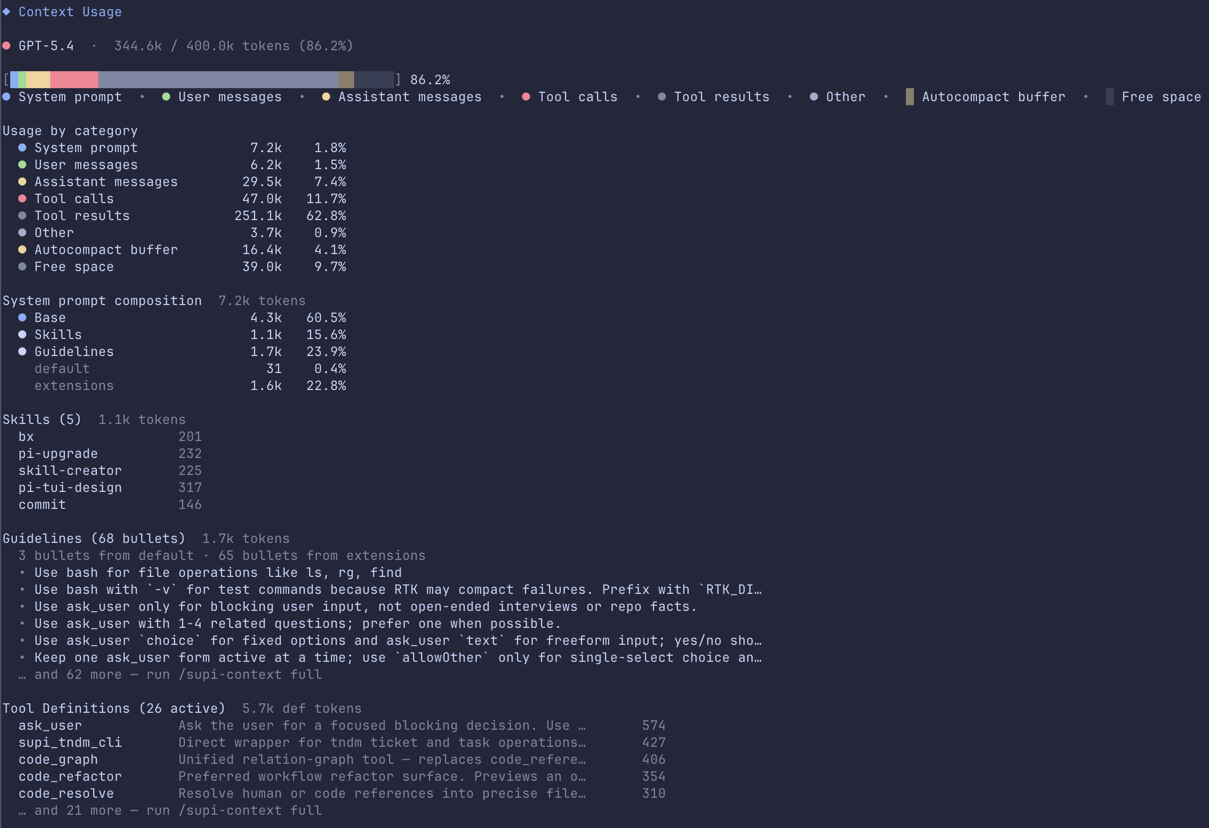Click "and 21 more" tool definitions line
Image resolution: width=1209 pixels, height=828 pixels.
170,811
